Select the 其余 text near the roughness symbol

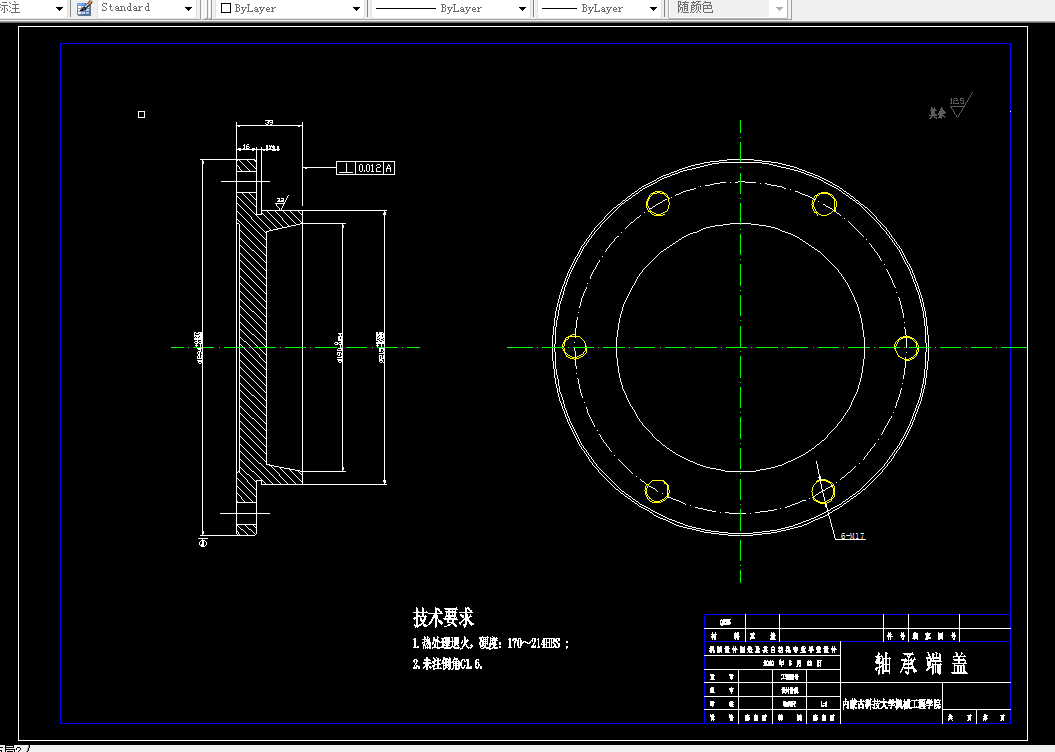pos(937,113)
